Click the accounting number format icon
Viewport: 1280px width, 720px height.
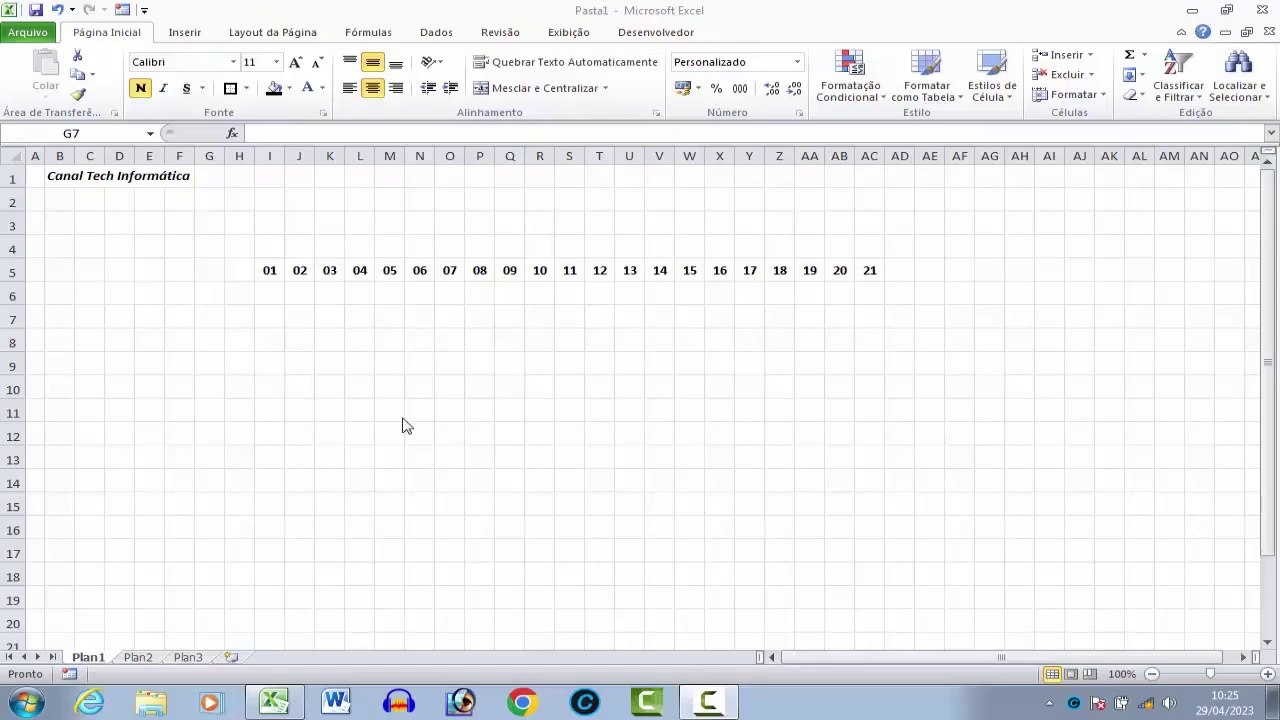[x=683, y=88]
